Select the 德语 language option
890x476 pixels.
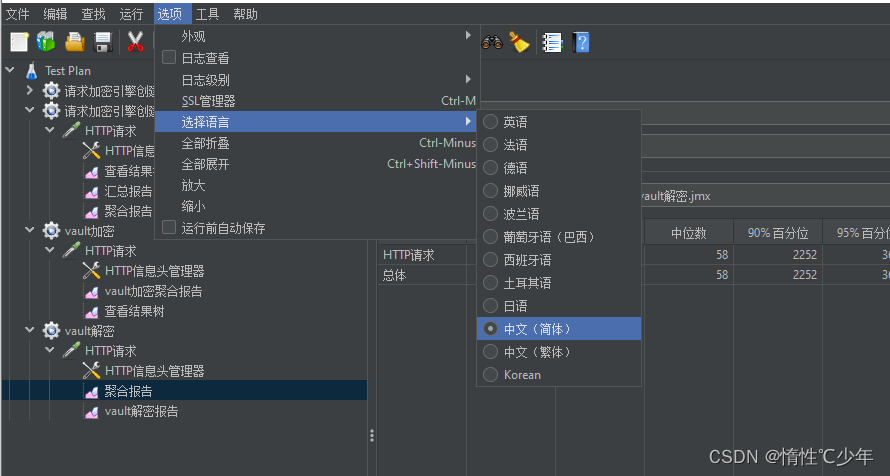pos(559,167)
